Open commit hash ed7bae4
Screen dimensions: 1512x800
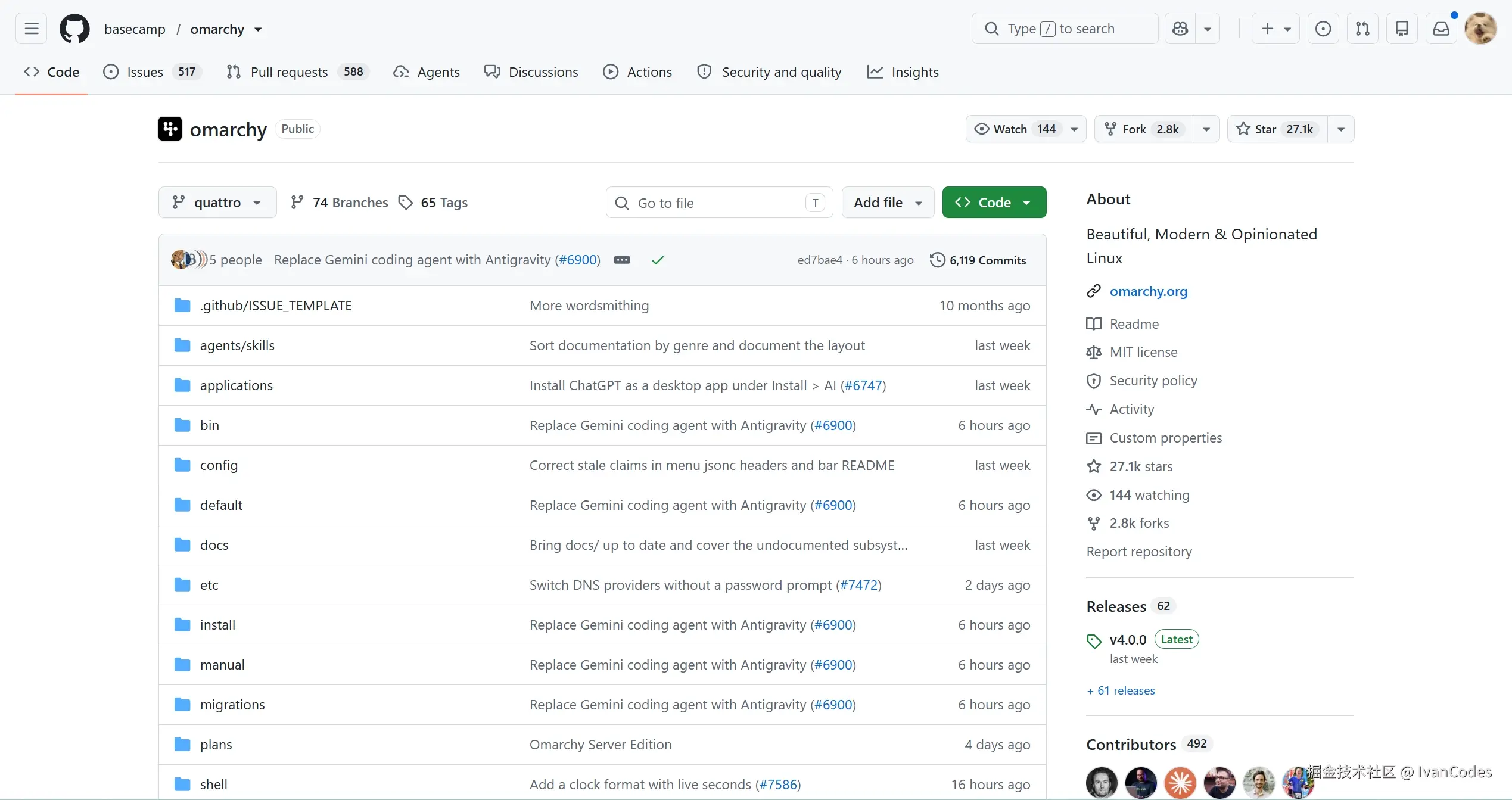[x=820, y=260]
